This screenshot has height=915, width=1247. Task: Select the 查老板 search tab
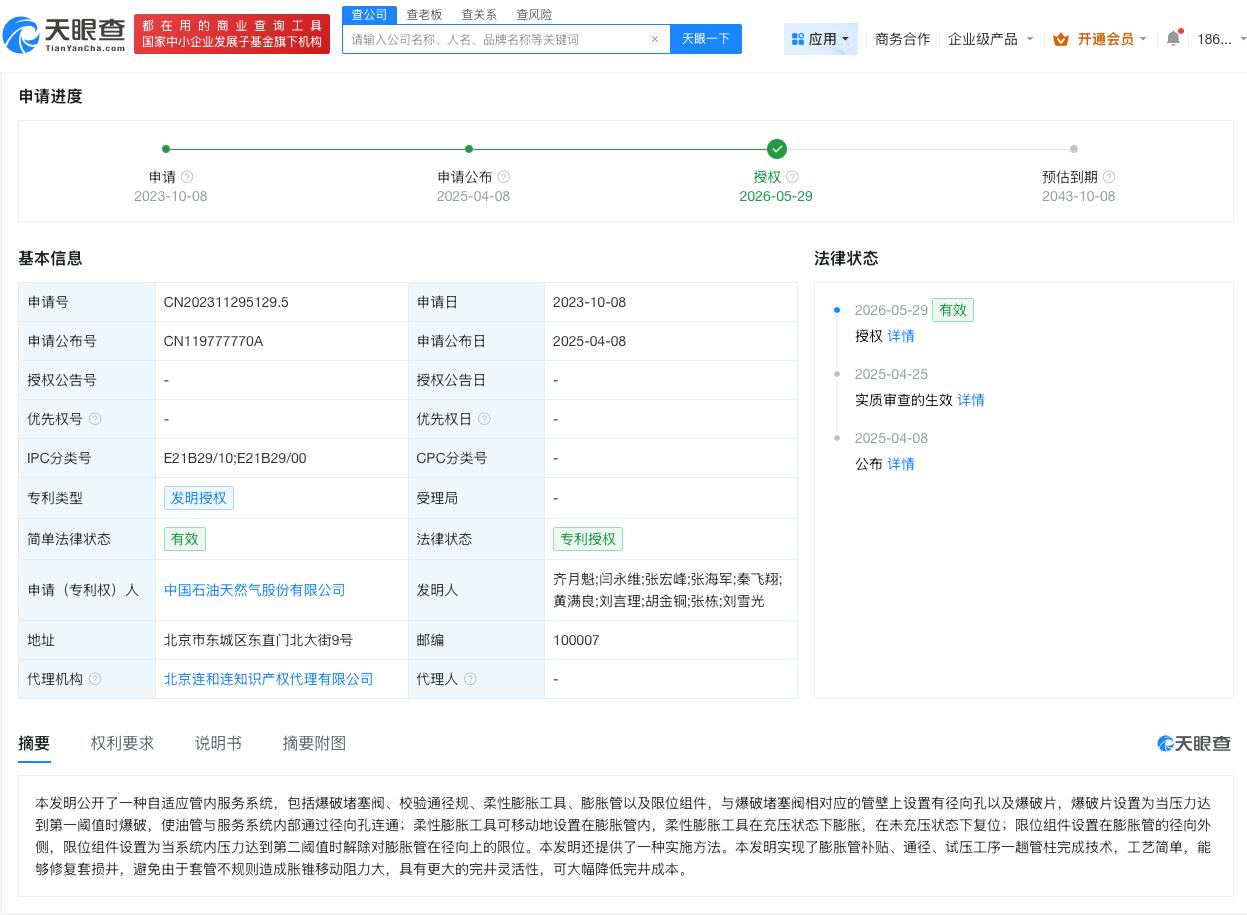click(x=424, y=15)
